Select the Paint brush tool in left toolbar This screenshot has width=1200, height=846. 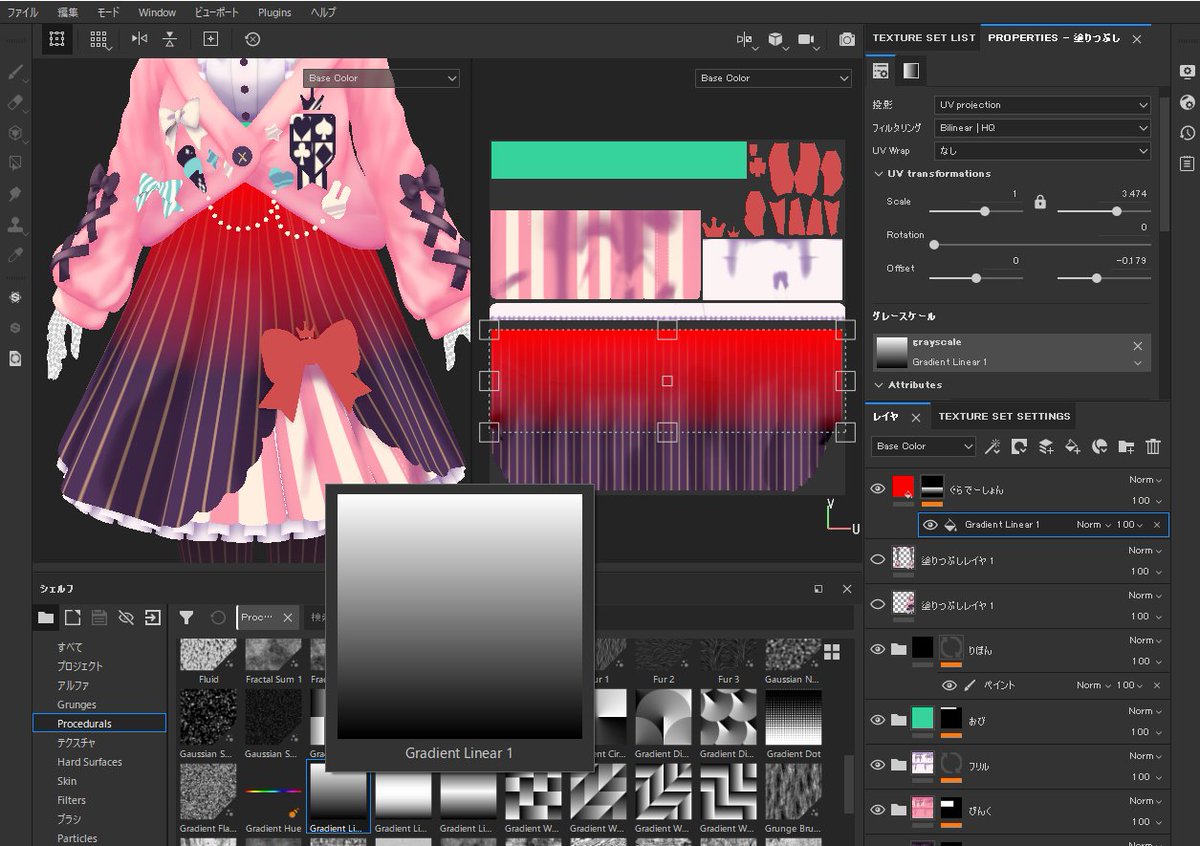point(15,73)
